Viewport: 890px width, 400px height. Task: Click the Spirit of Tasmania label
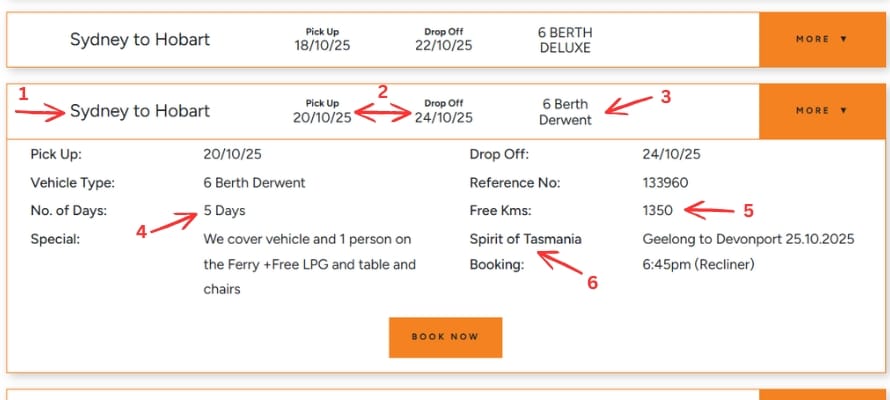click(525, 240)
